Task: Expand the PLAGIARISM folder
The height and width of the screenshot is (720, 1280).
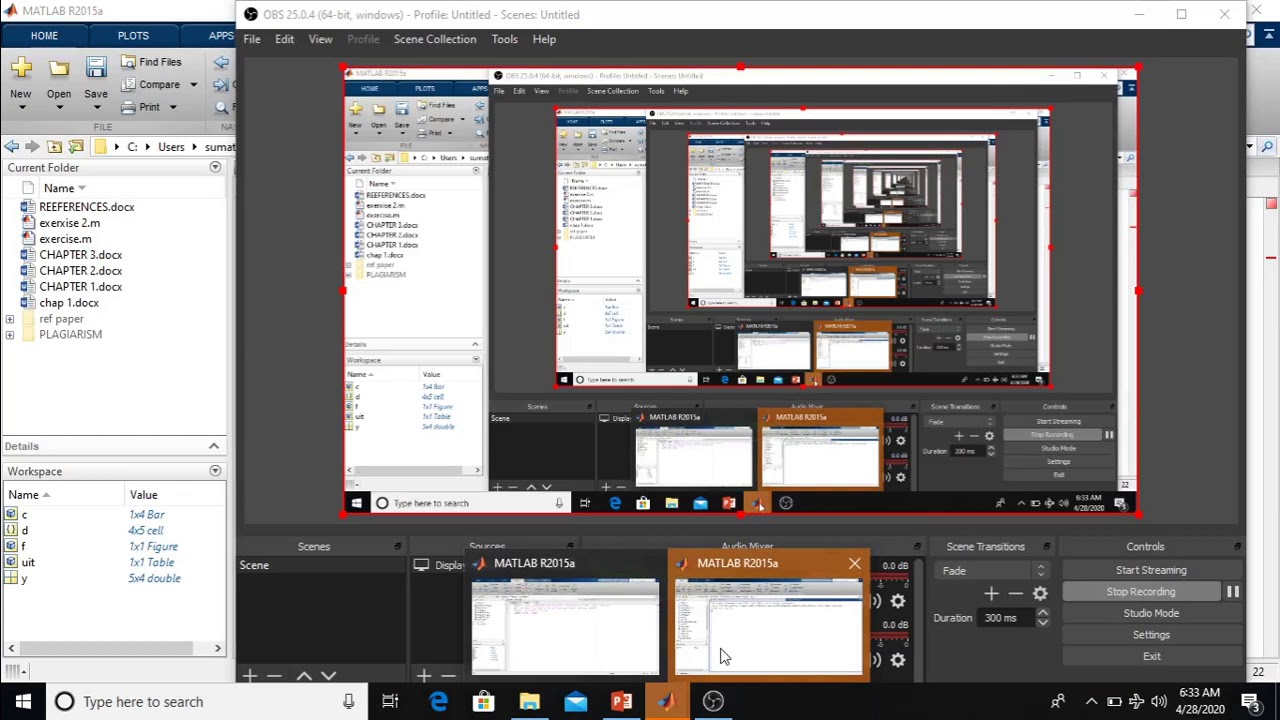Action: 10,335
